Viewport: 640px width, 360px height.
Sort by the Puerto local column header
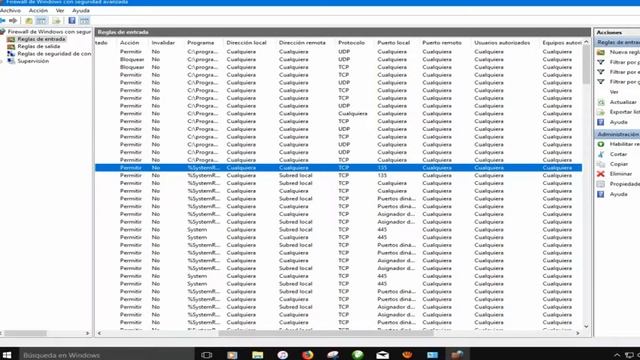[x=393, y=42]
